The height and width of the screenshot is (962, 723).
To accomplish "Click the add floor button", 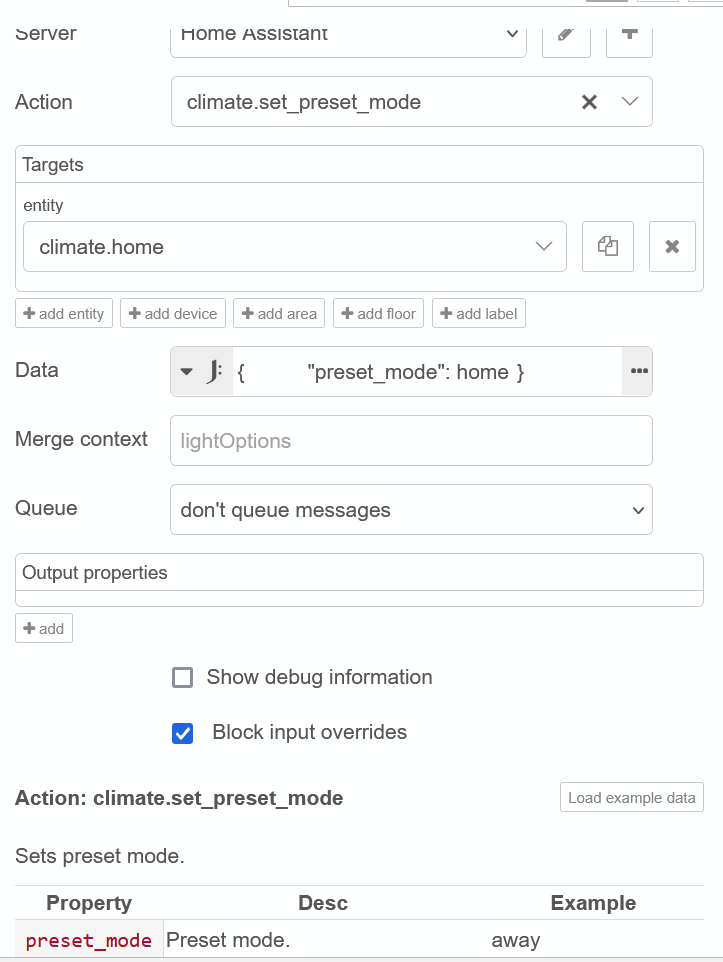I will 378,314.
